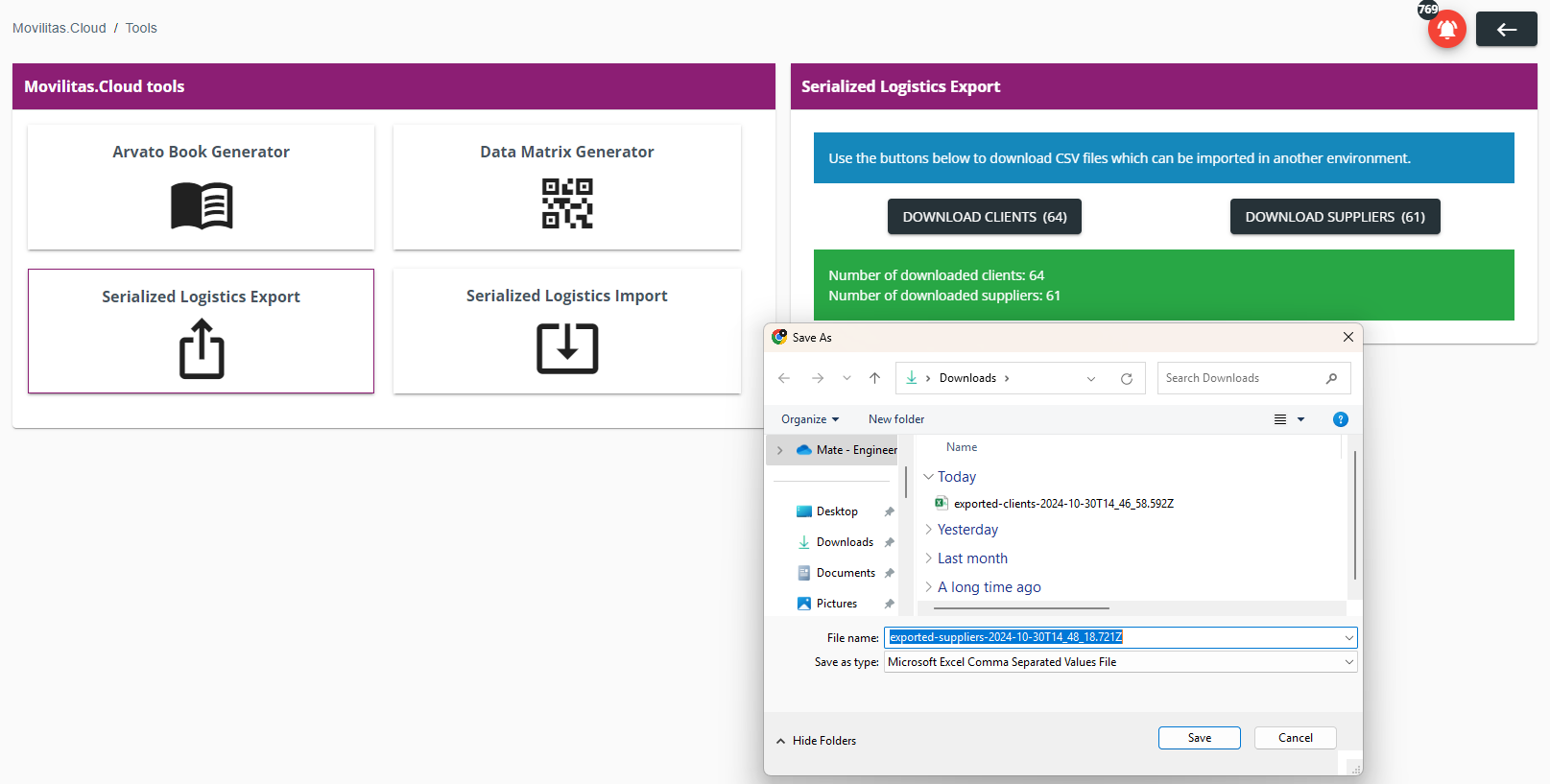Open view options dropdown arrow
This screenshot has height=784, width=1550.
(x=1301, y=419)
